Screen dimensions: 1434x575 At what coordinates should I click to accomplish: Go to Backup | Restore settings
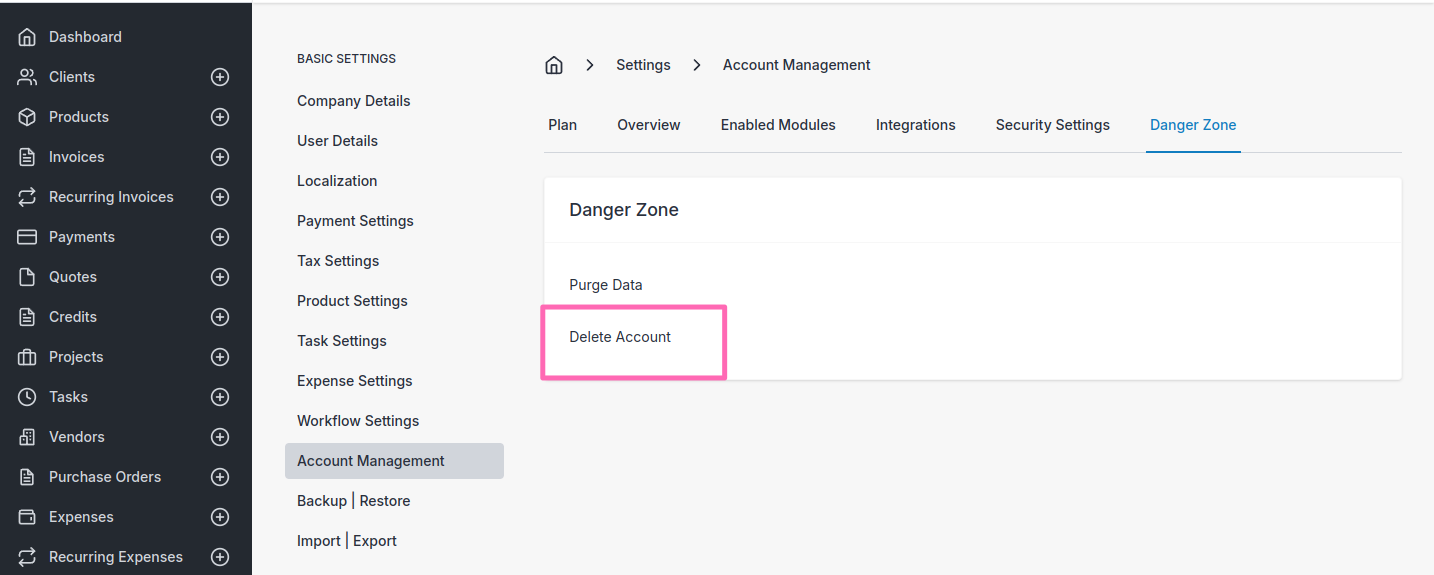pyautogui.click(x=353, y=501)
